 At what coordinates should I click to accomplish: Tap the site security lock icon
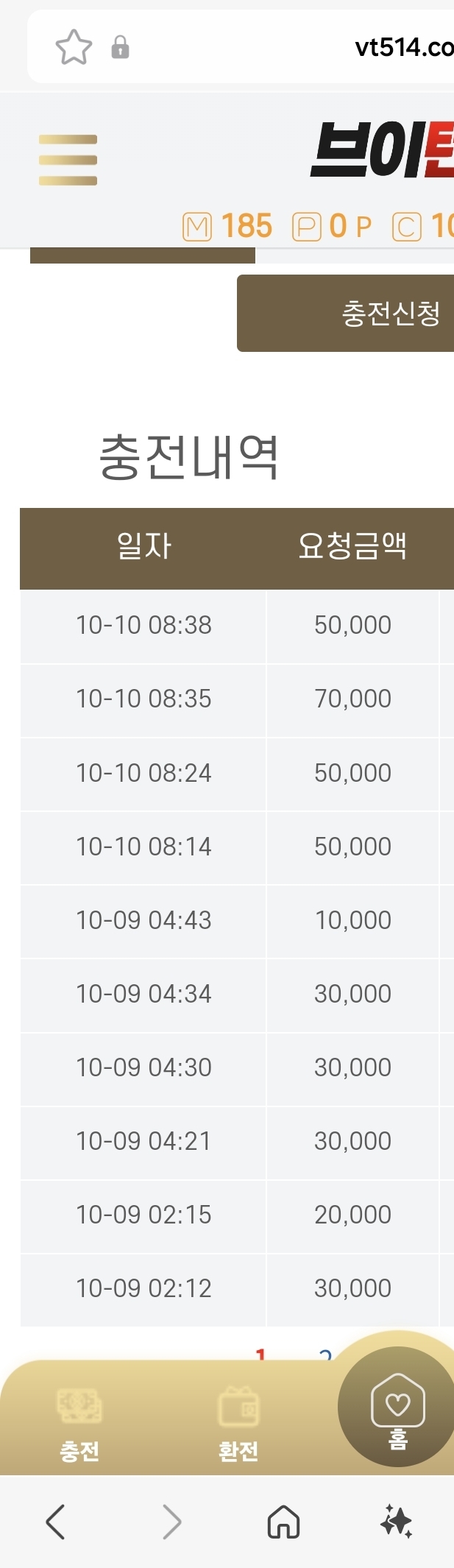120,48
